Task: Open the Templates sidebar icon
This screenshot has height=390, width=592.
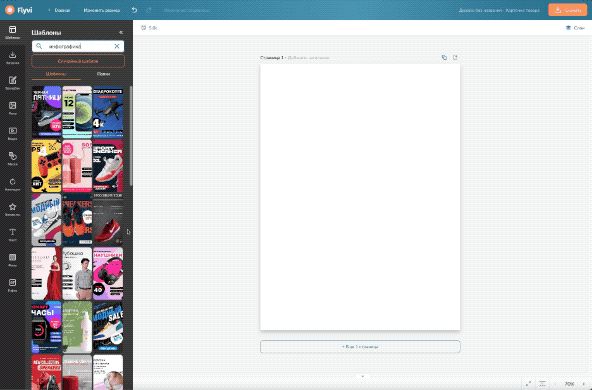Action: tap(12, 32)
